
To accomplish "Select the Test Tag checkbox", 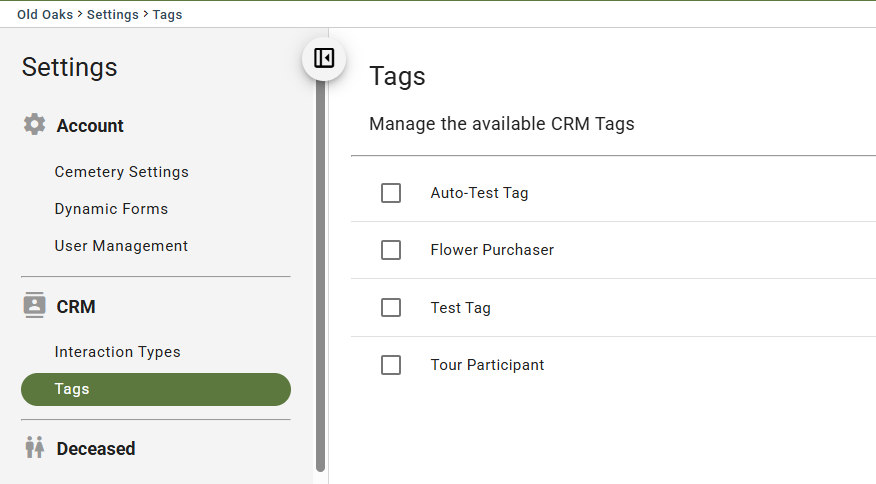I will [391, 307].
